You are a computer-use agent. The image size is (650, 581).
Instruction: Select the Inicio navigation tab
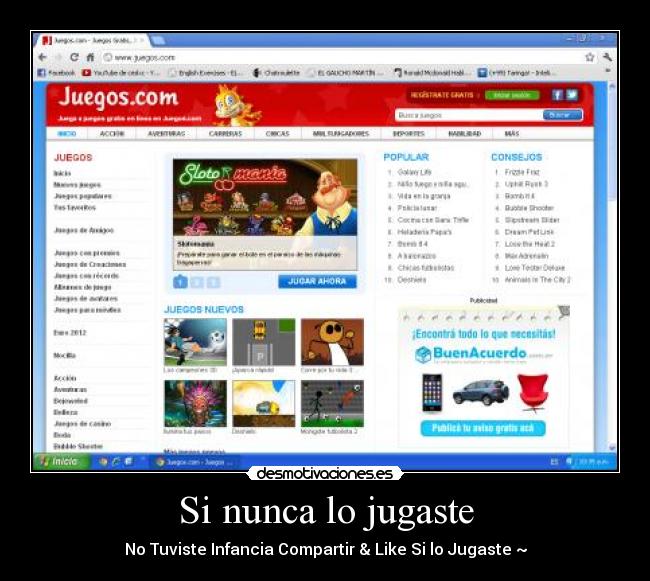(x=67, y=133)
